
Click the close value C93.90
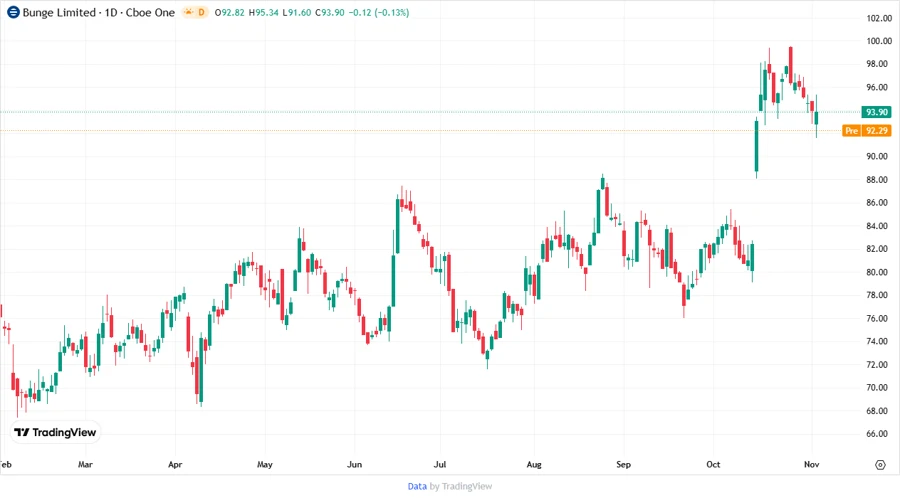coord(330,12)
